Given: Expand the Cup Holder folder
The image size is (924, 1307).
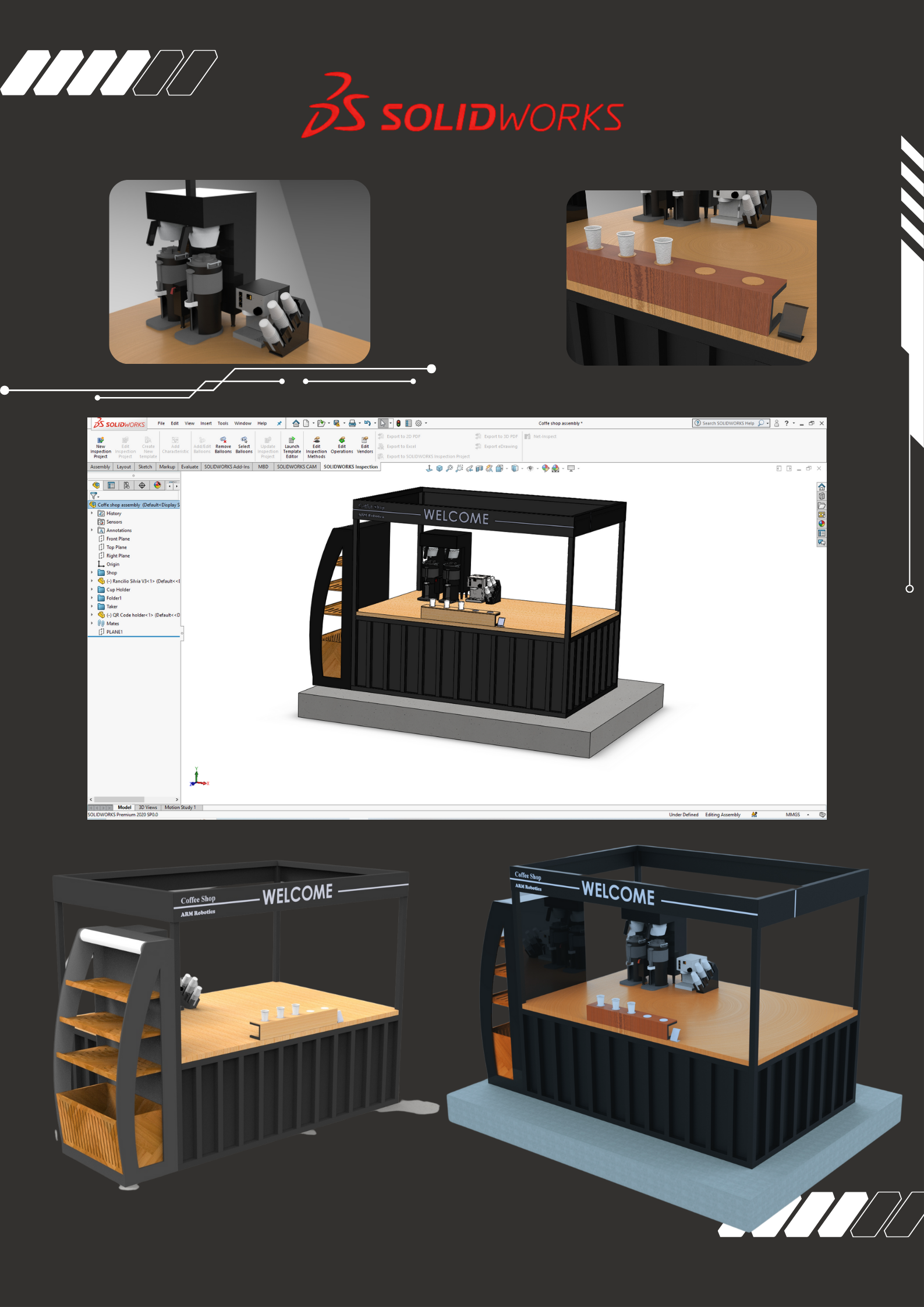Looking at the screenshot, I should coord(92,590).
